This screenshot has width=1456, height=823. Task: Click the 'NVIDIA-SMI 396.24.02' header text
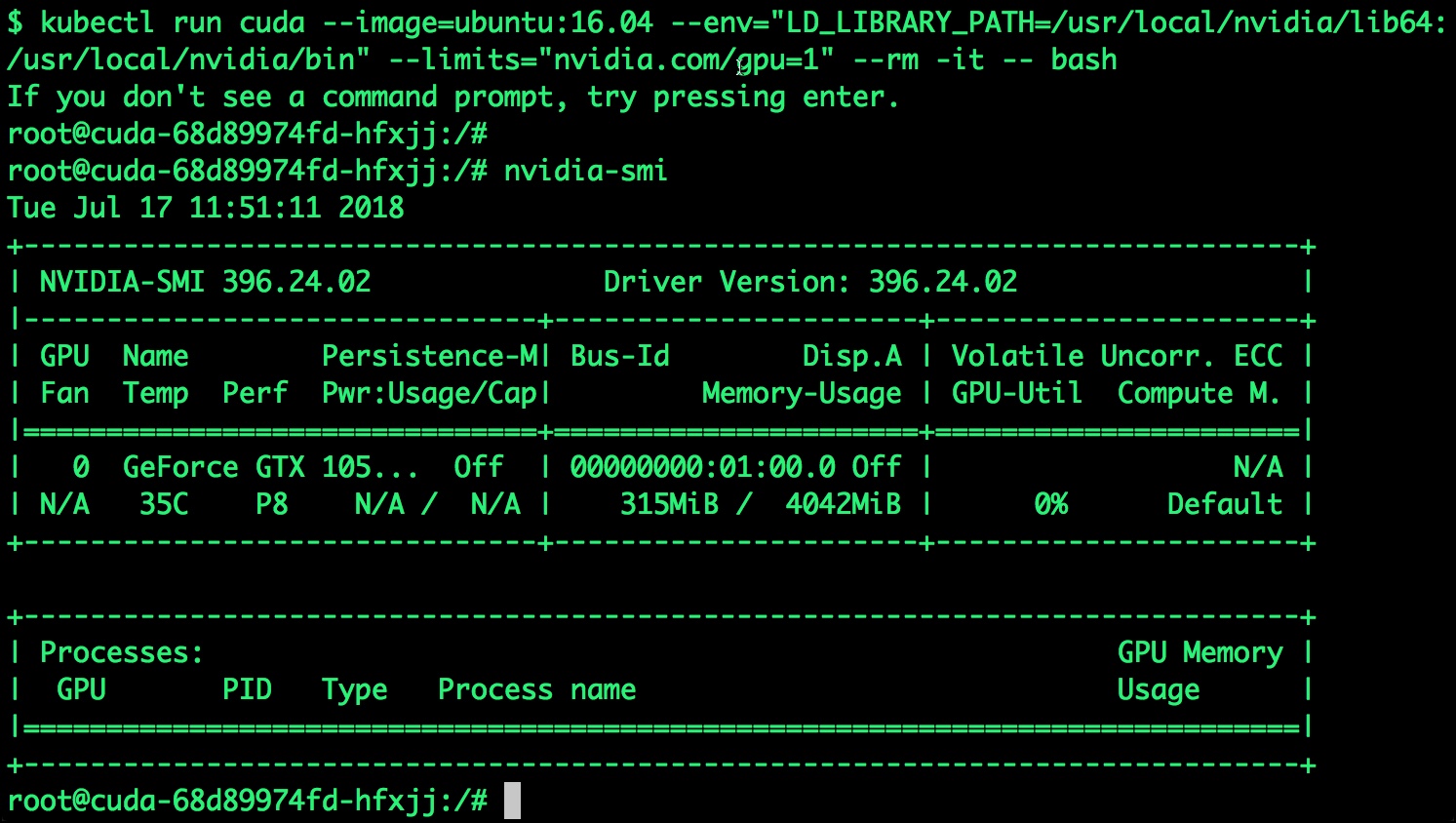point(206,282)
